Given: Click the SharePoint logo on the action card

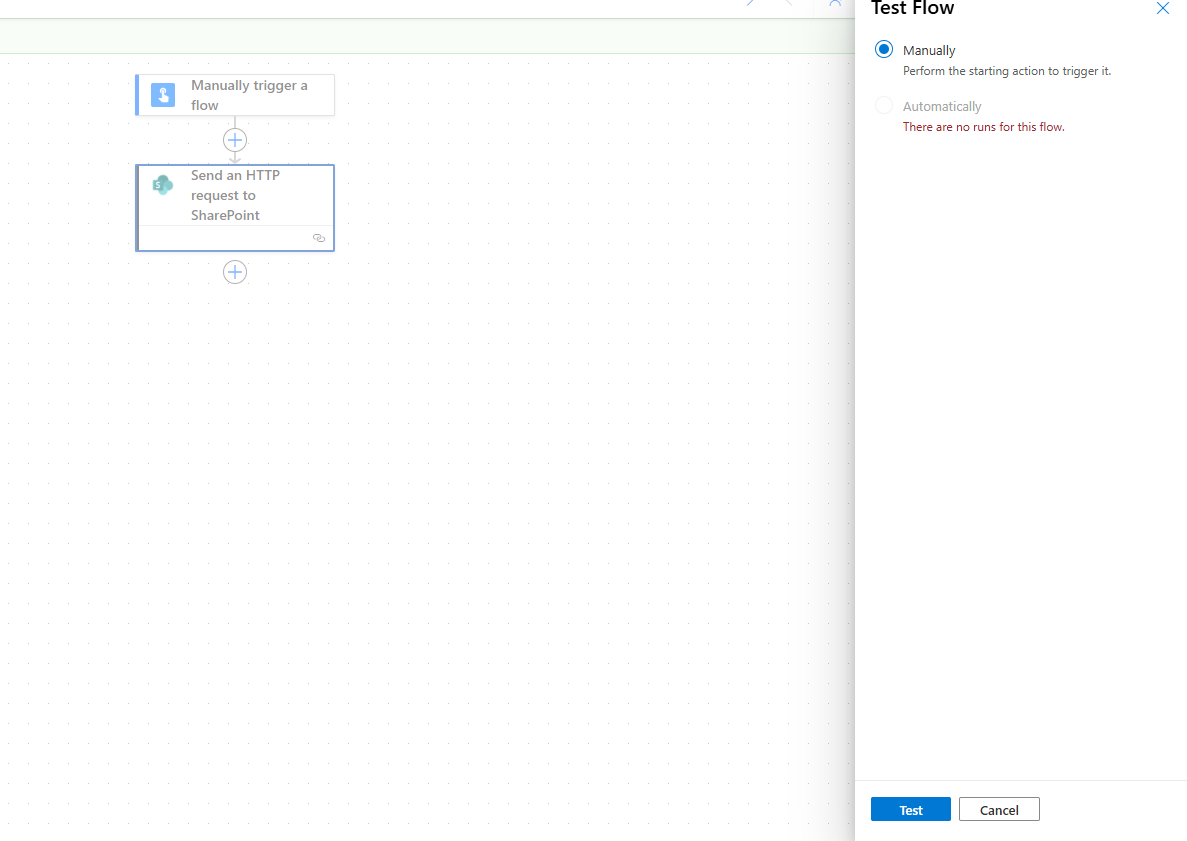Looking at the screenshot, I should point(162,184).
